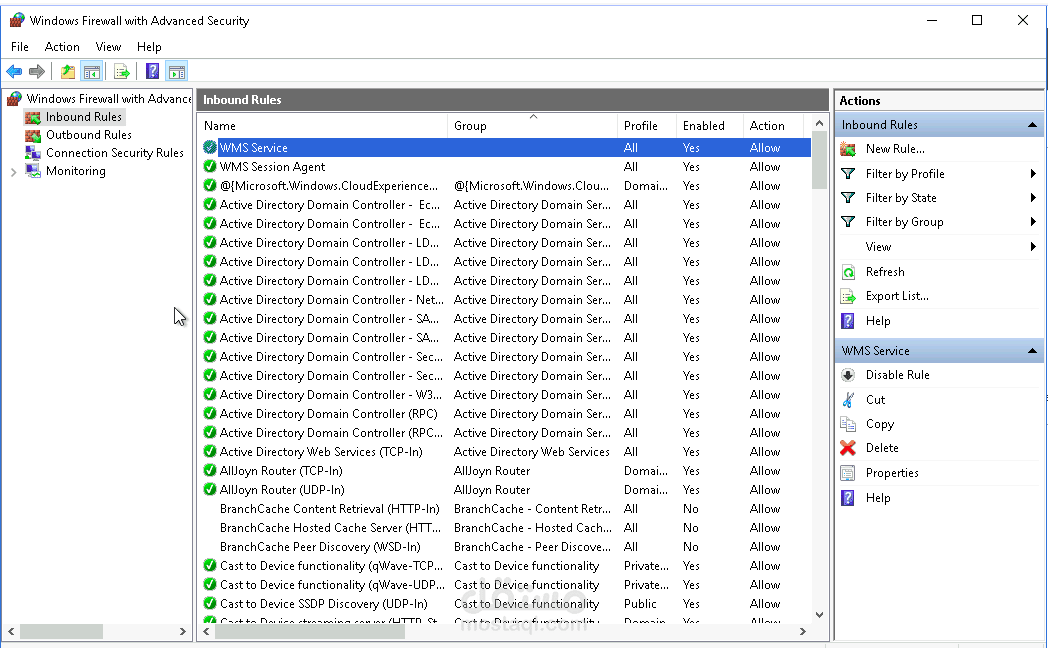
Task: Open Help using the toolbar question mark icon
Action: (x=151, y=71)
